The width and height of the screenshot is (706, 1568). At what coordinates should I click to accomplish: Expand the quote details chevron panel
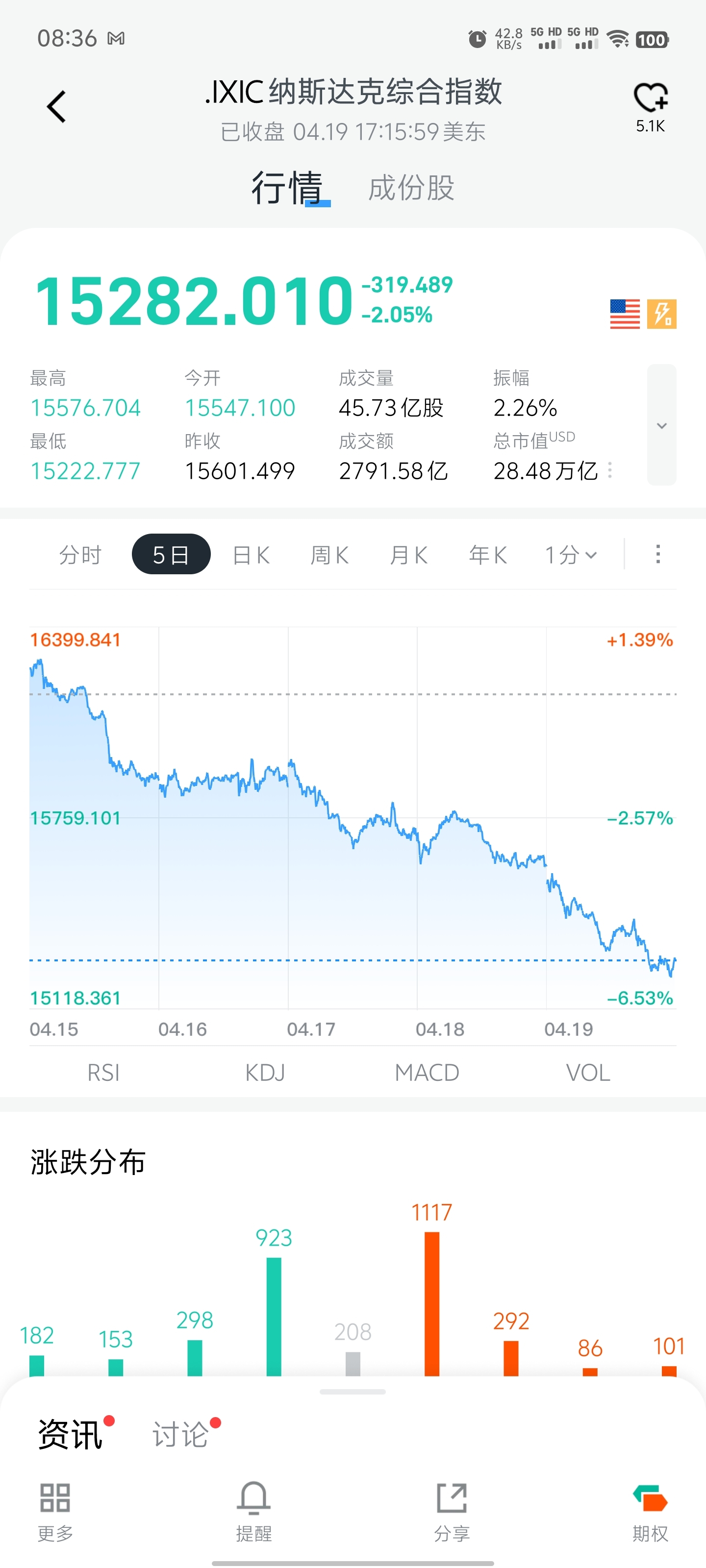pos(661,425)
